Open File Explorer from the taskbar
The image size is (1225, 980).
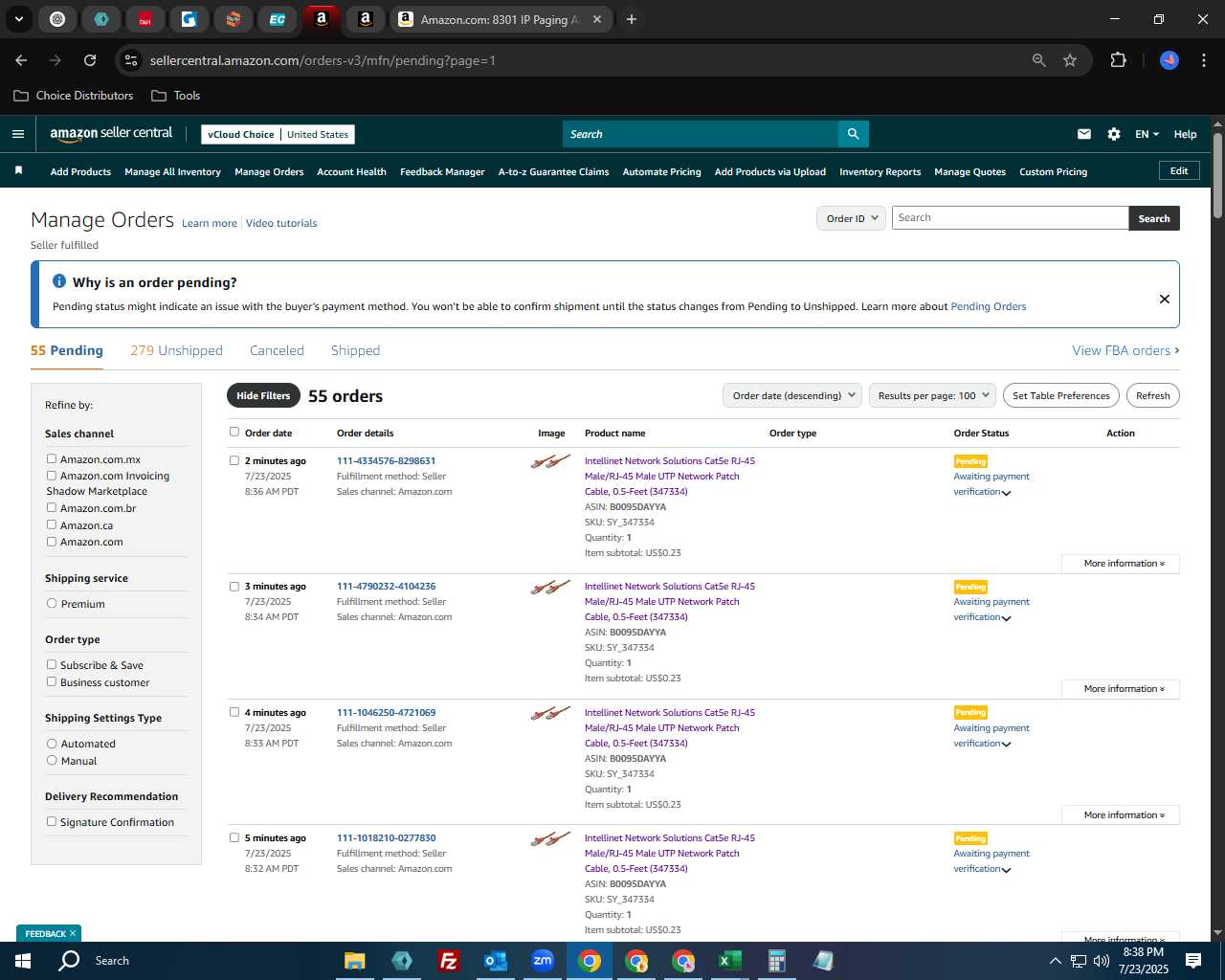point(355,961)
